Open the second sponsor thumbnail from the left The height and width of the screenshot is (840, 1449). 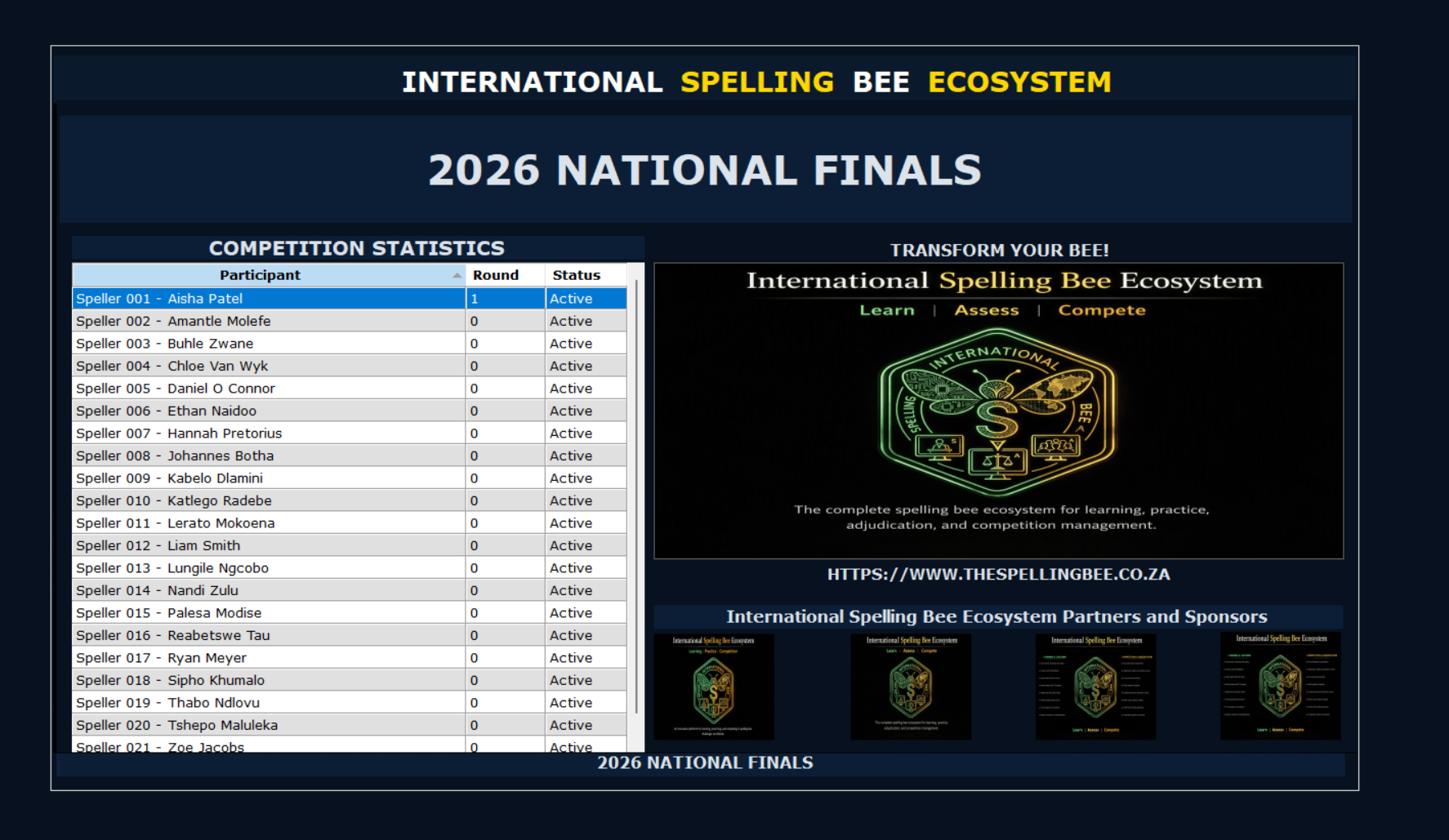click(911, 687)
